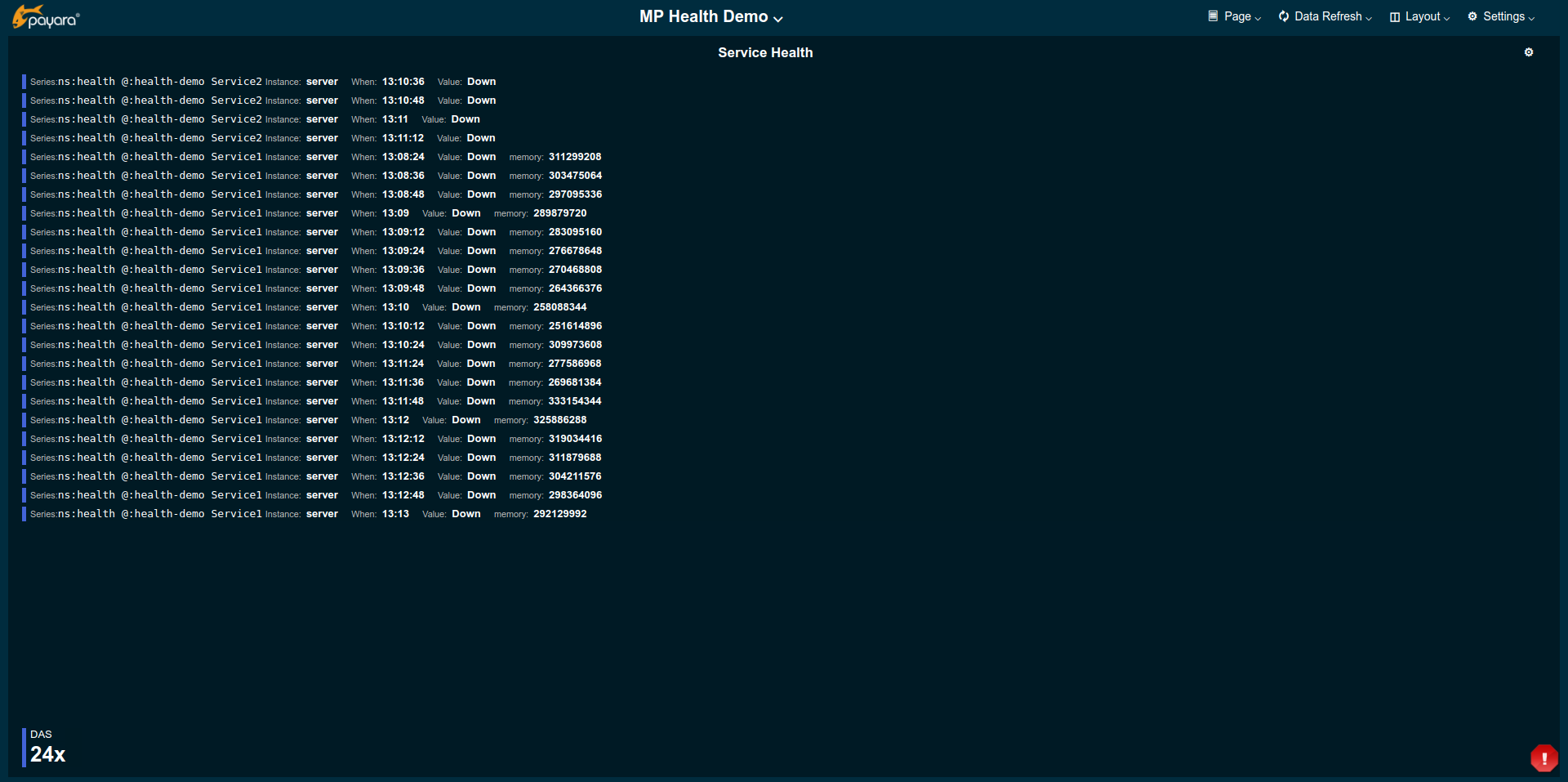Screen dimensions: 1568x782
Task: Click the blue color marker beside DAS
Action: (x=24, y=747)
